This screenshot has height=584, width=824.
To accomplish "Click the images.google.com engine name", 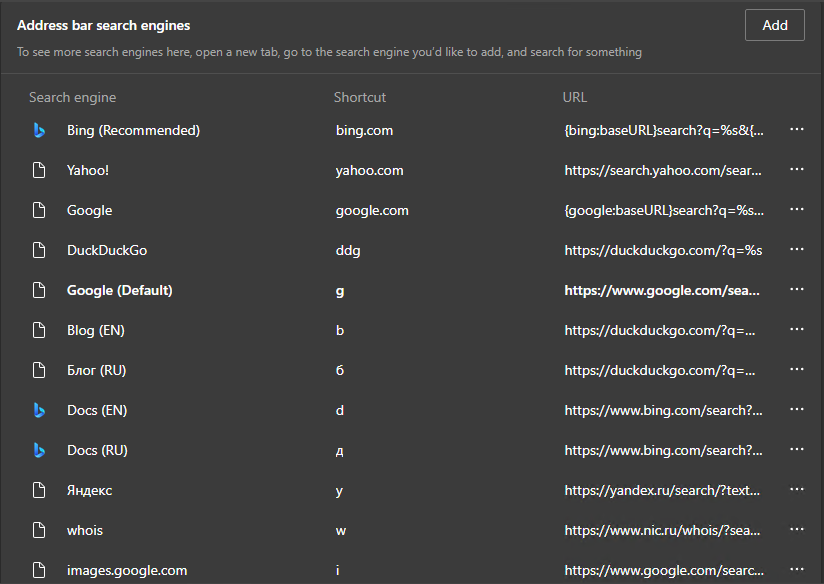I will tap(127, 570).
